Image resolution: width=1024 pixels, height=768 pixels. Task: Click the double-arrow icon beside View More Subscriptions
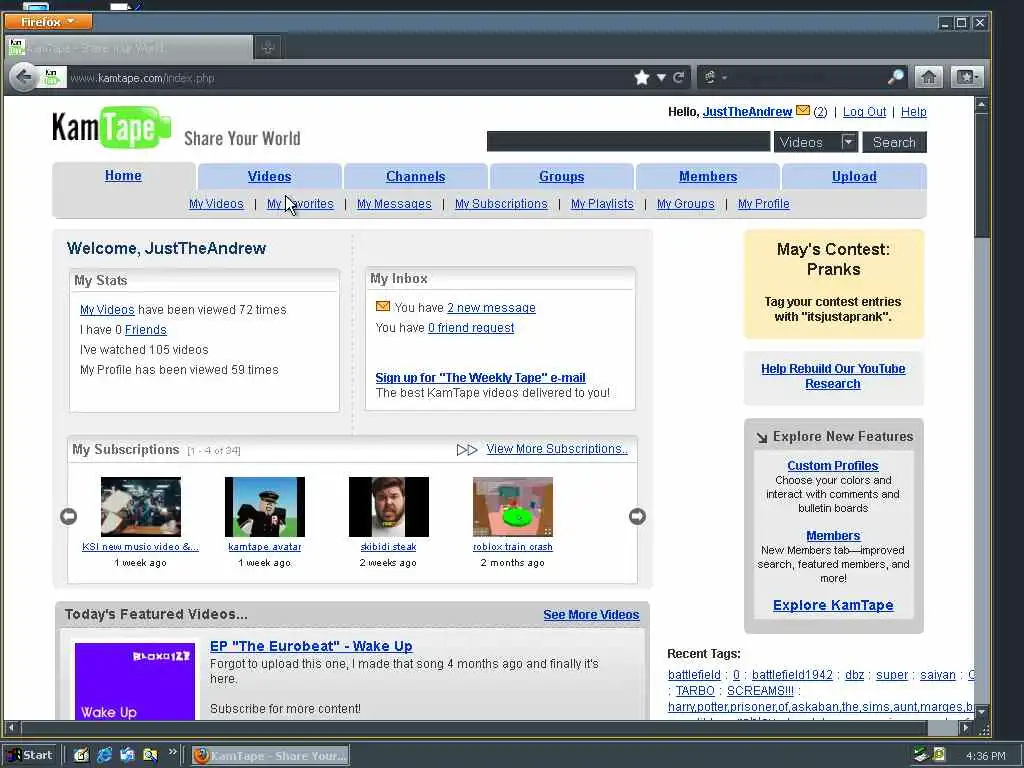click(466, 449)
